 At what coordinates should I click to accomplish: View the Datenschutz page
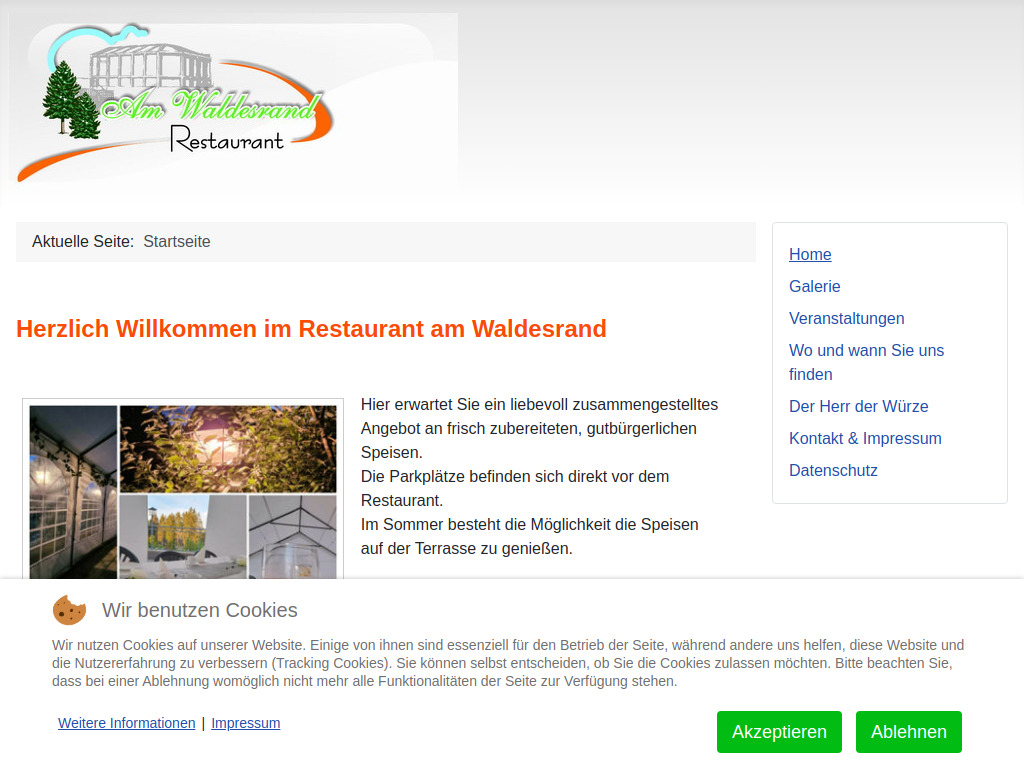pos(833,470)
